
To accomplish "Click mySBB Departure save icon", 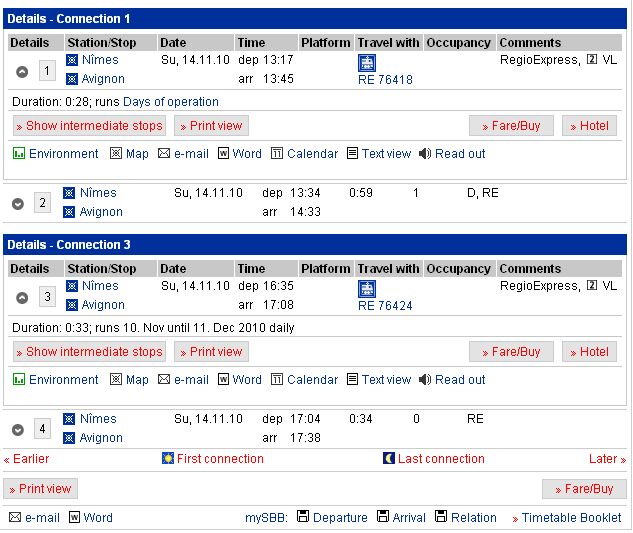I will point(303,516).
